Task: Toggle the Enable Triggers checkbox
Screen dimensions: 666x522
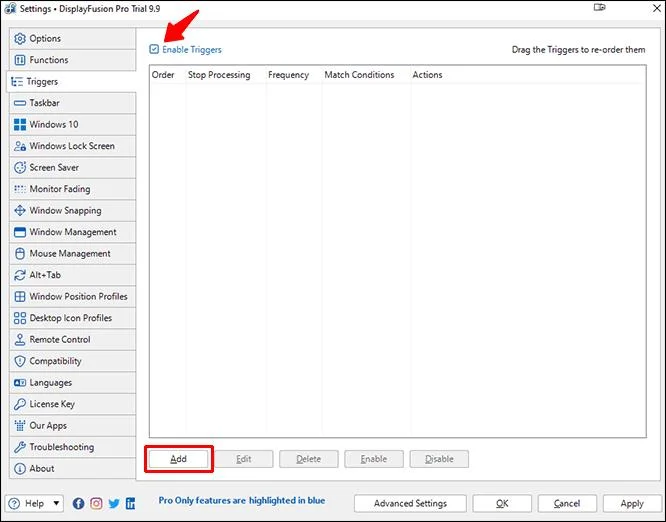Action: [x=154, y=49]
